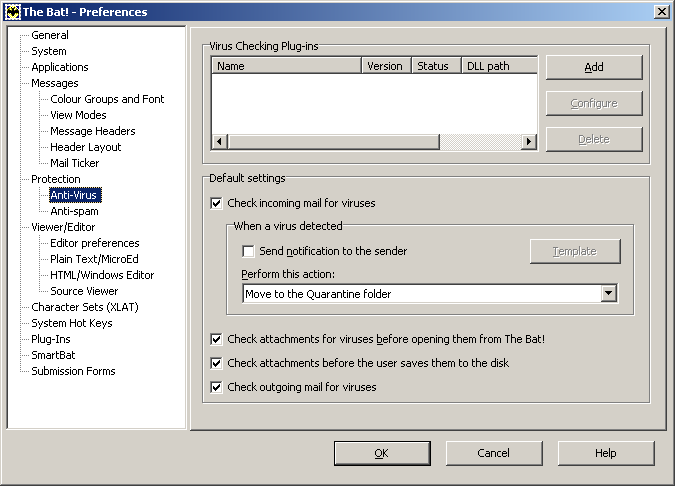This screenshot has width=675, height=486.
Task: Enable Send notification to the sender
Action: tap(248, 251)
